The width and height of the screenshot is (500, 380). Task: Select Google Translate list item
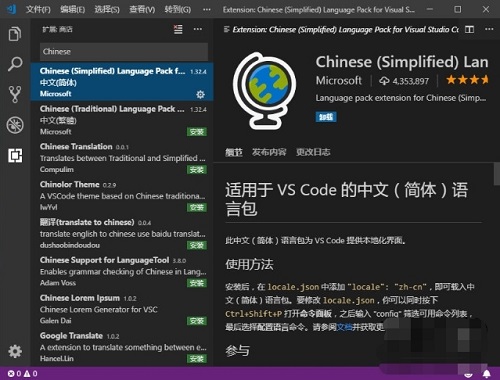tap(122, 347)
